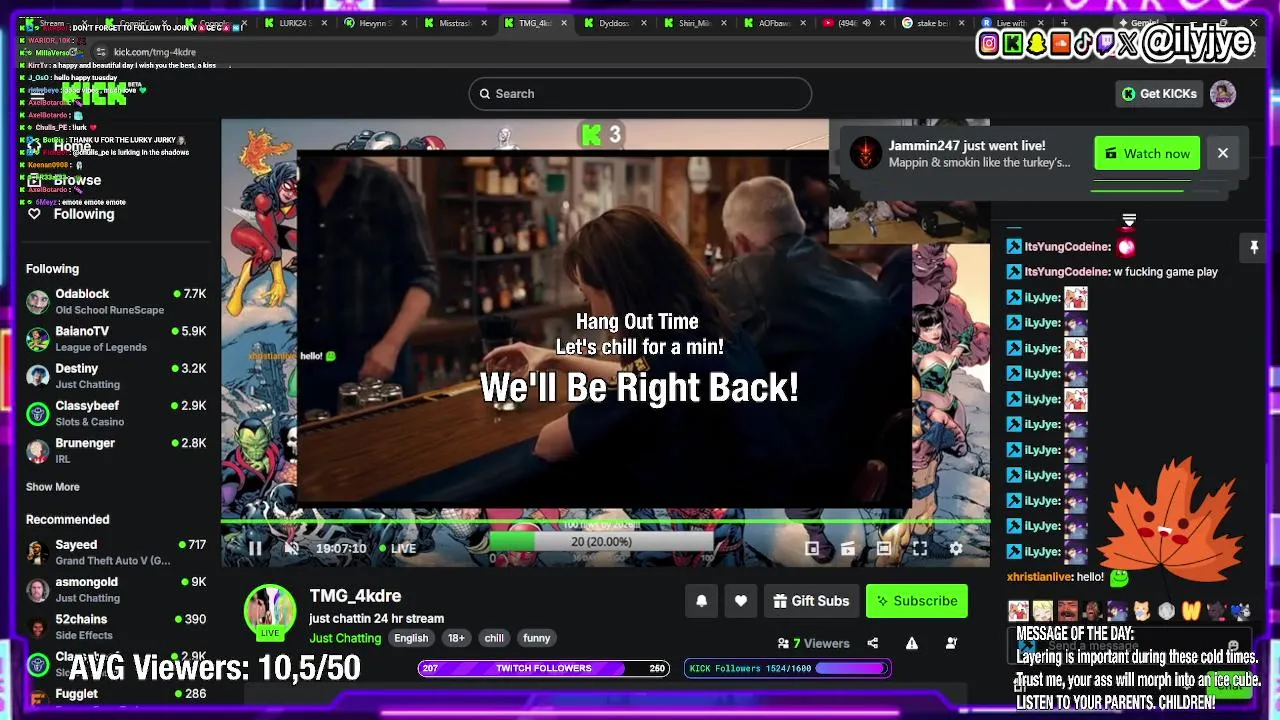Switch to the Shiri_Miki browser tab
1280x720 pixels.
coord(696,23)
